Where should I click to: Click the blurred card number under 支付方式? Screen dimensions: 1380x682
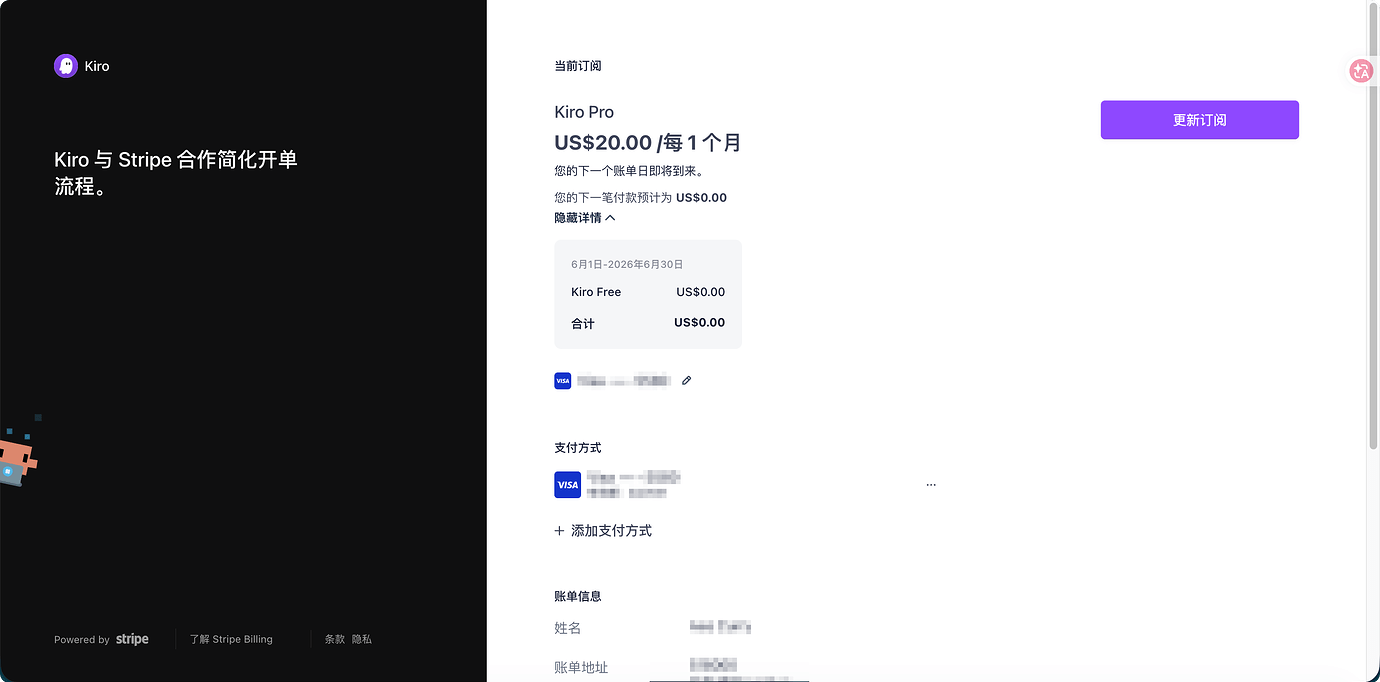[x=634, y=477]
